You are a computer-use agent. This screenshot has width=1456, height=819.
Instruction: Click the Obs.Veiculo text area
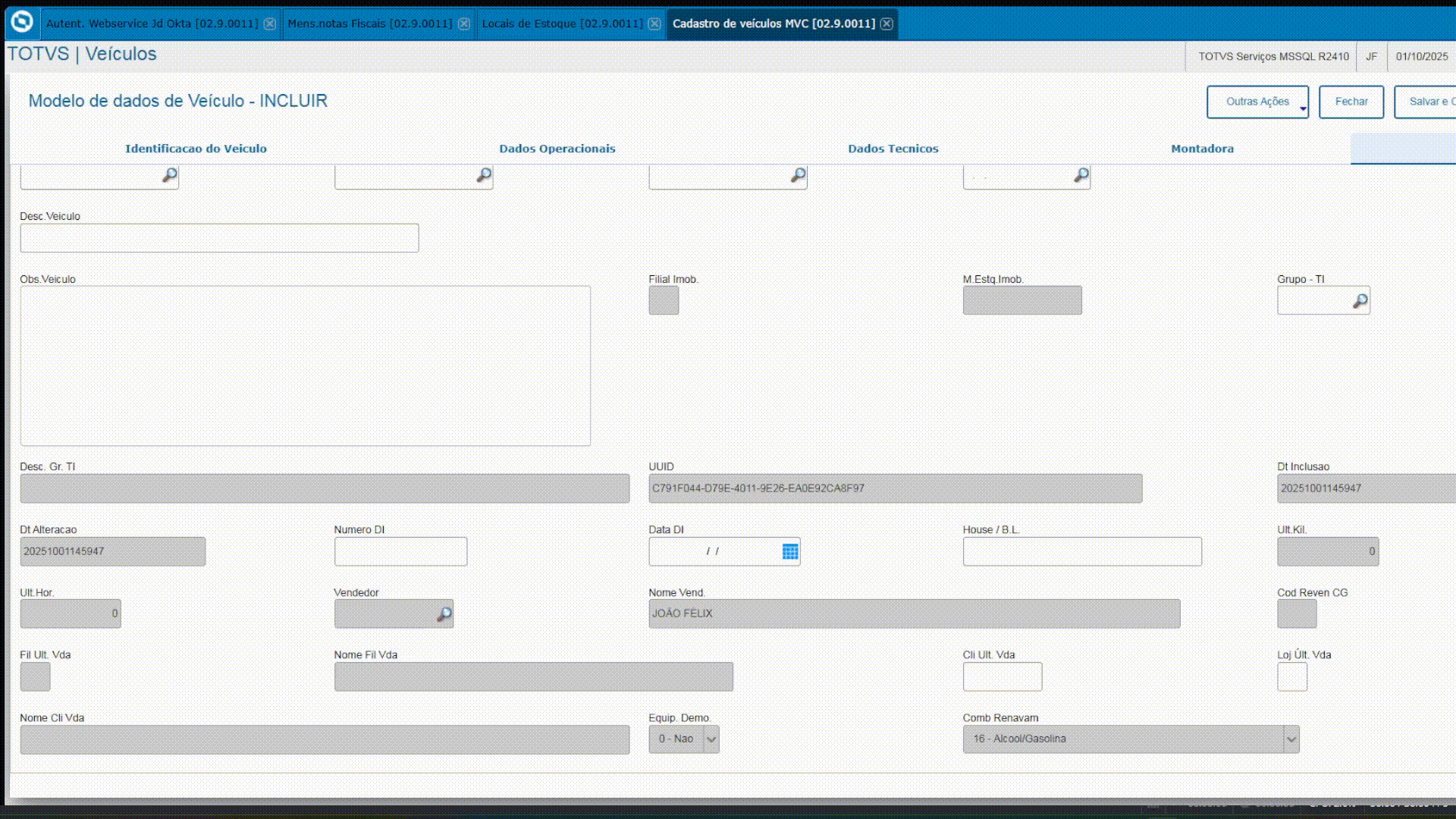tap(305, 366)
